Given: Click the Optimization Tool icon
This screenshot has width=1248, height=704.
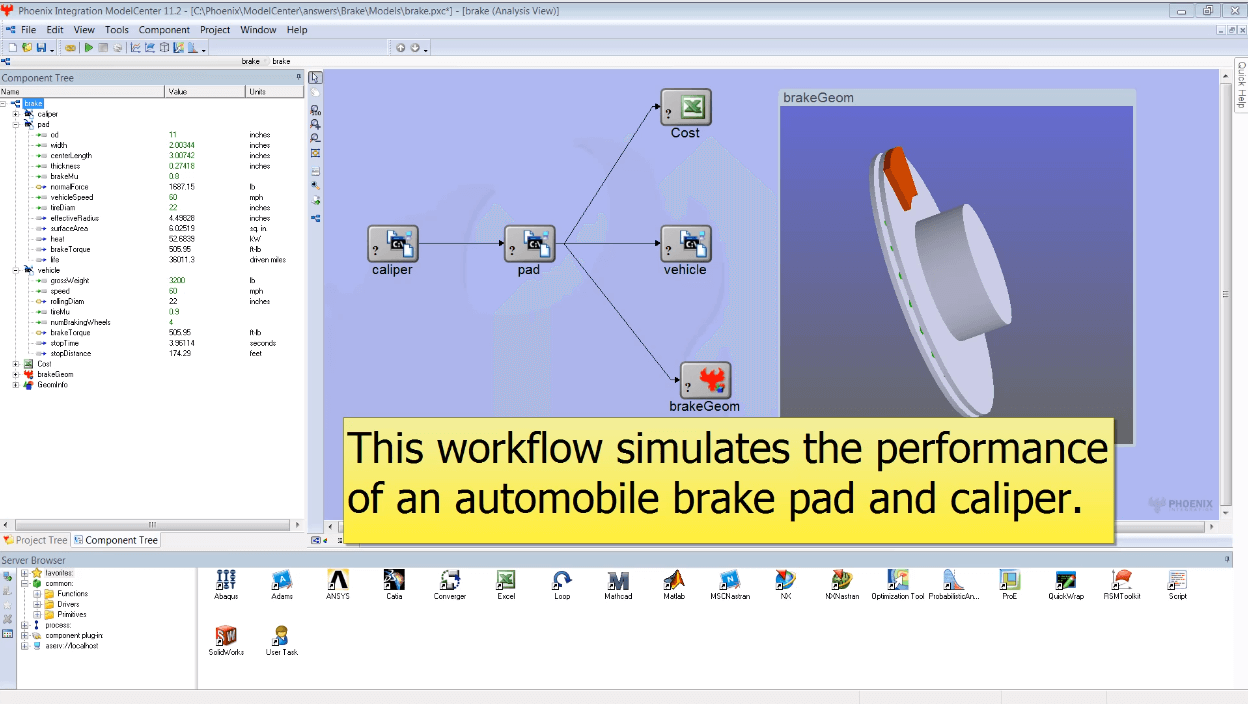Looking at the screenshot, I should click(x=898, y=581).
